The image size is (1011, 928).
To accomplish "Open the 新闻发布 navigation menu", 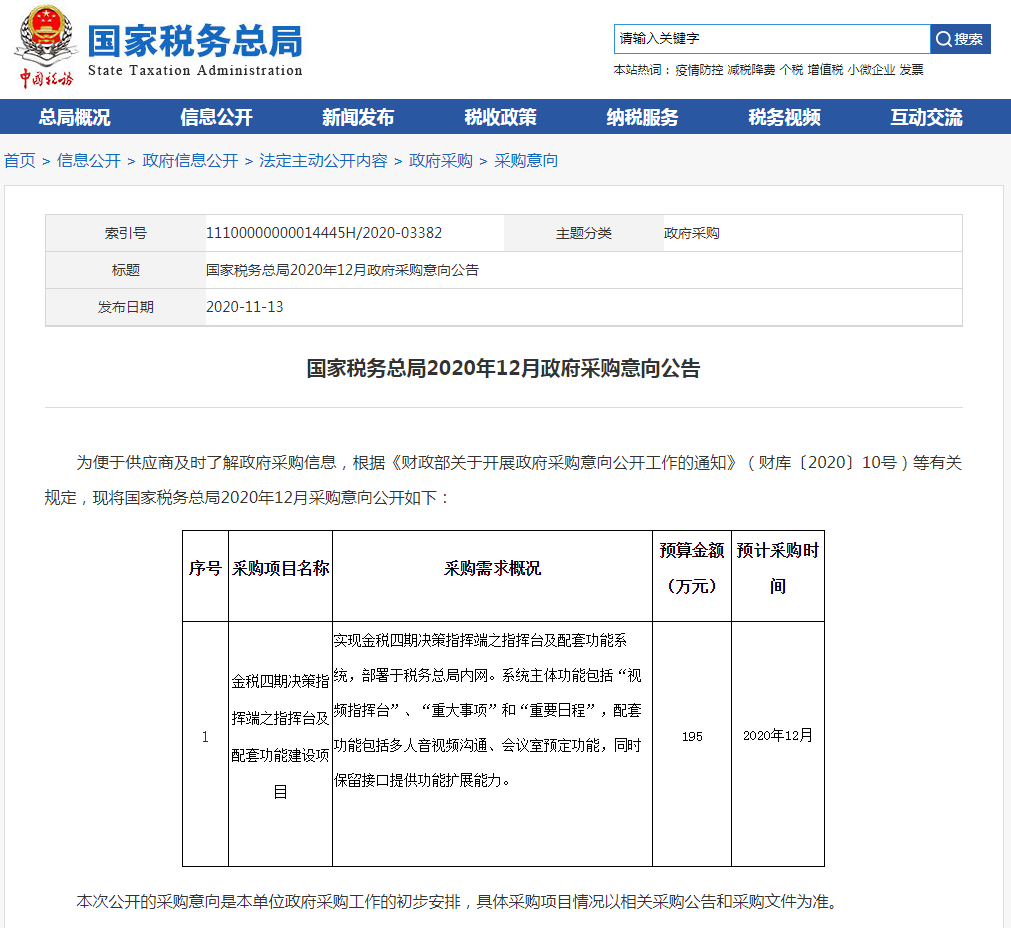I will 358,117.
